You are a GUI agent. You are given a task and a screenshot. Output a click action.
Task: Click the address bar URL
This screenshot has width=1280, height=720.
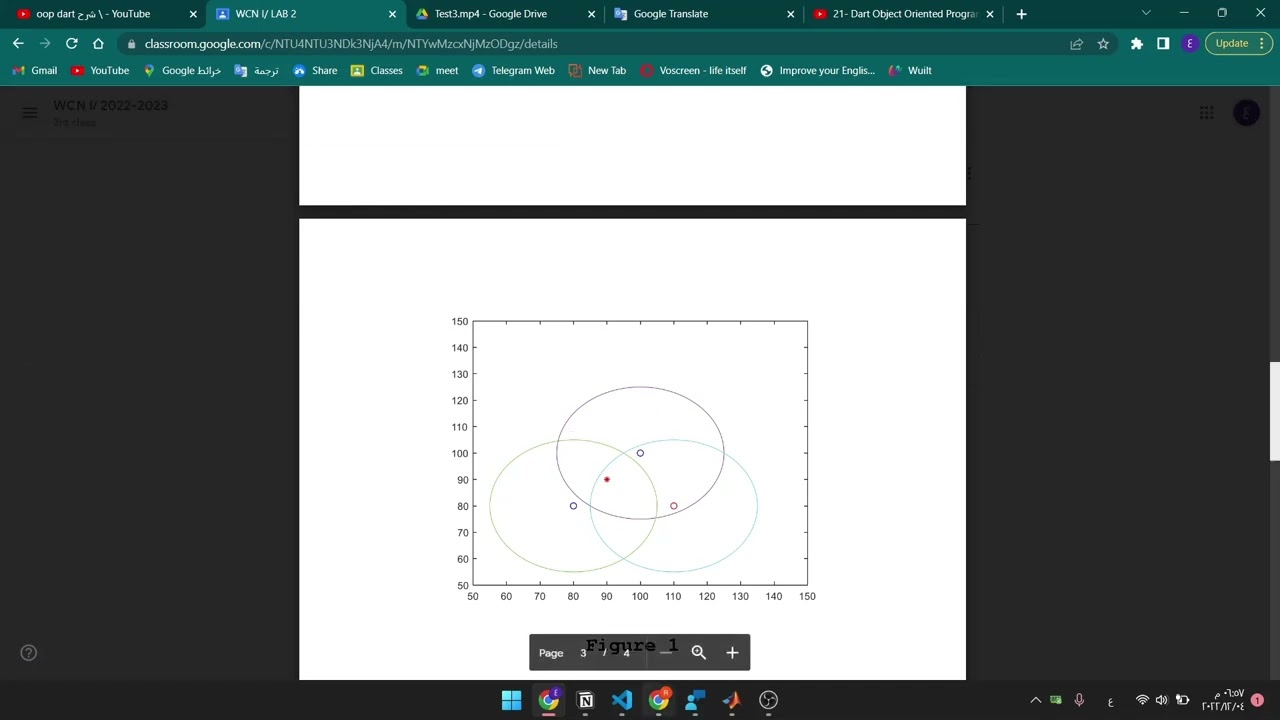tap(351, 44)
